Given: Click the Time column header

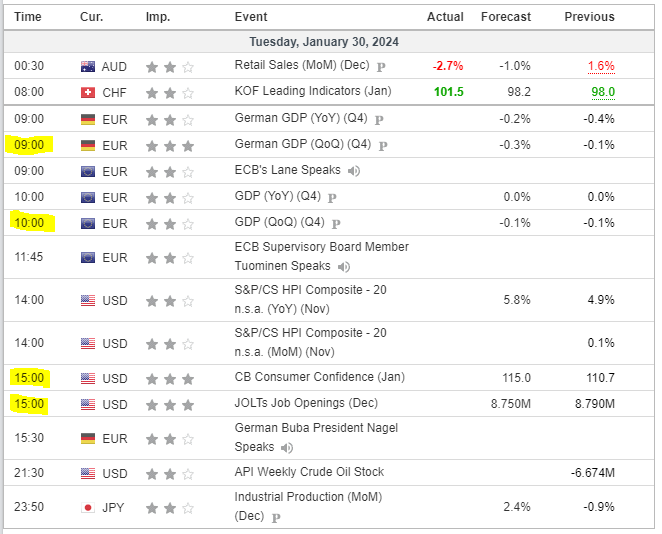Looking at the screenshot, I should pos(28,16).
